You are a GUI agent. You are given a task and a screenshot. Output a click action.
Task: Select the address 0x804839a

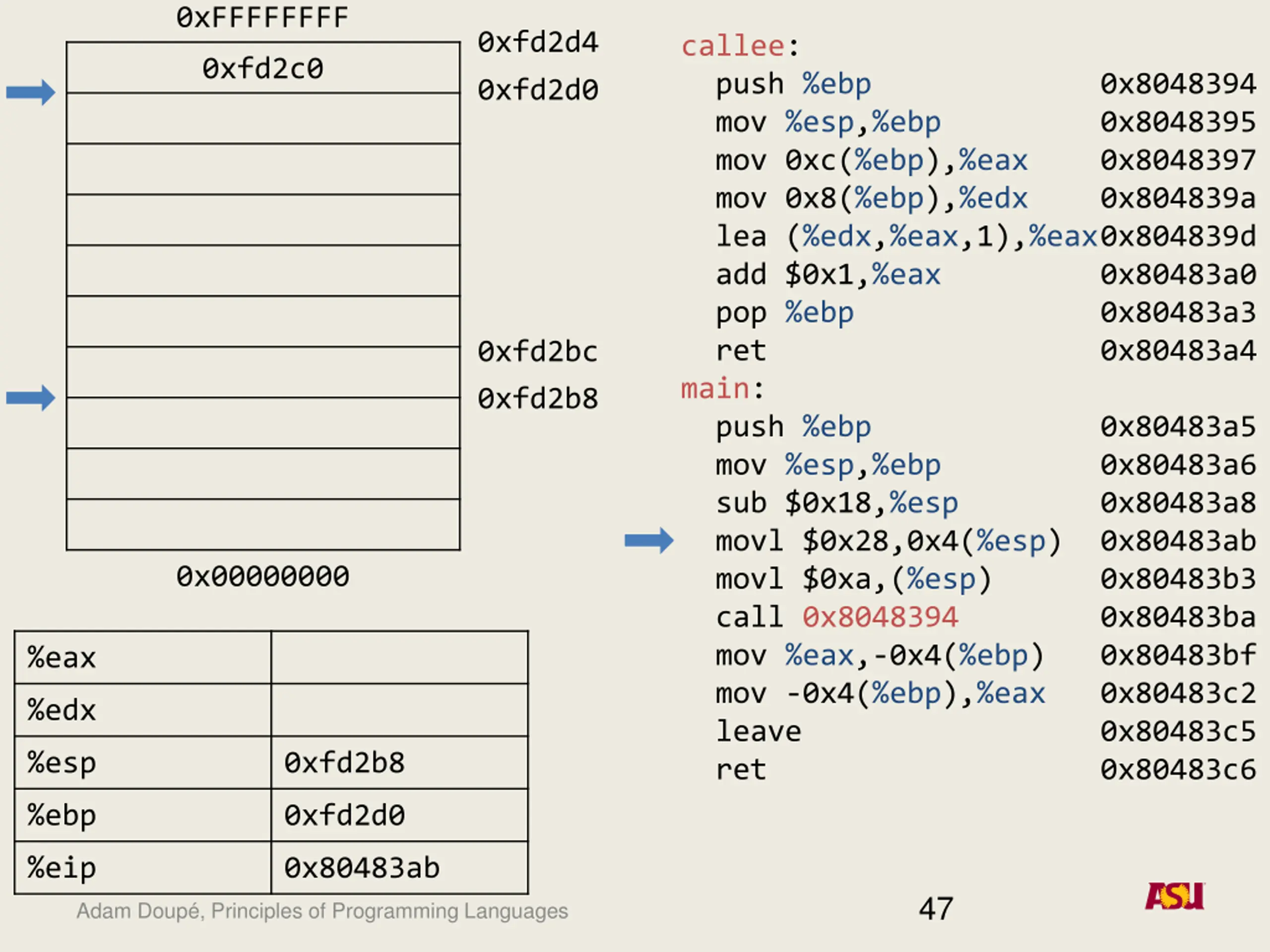tap(1178, 198)
